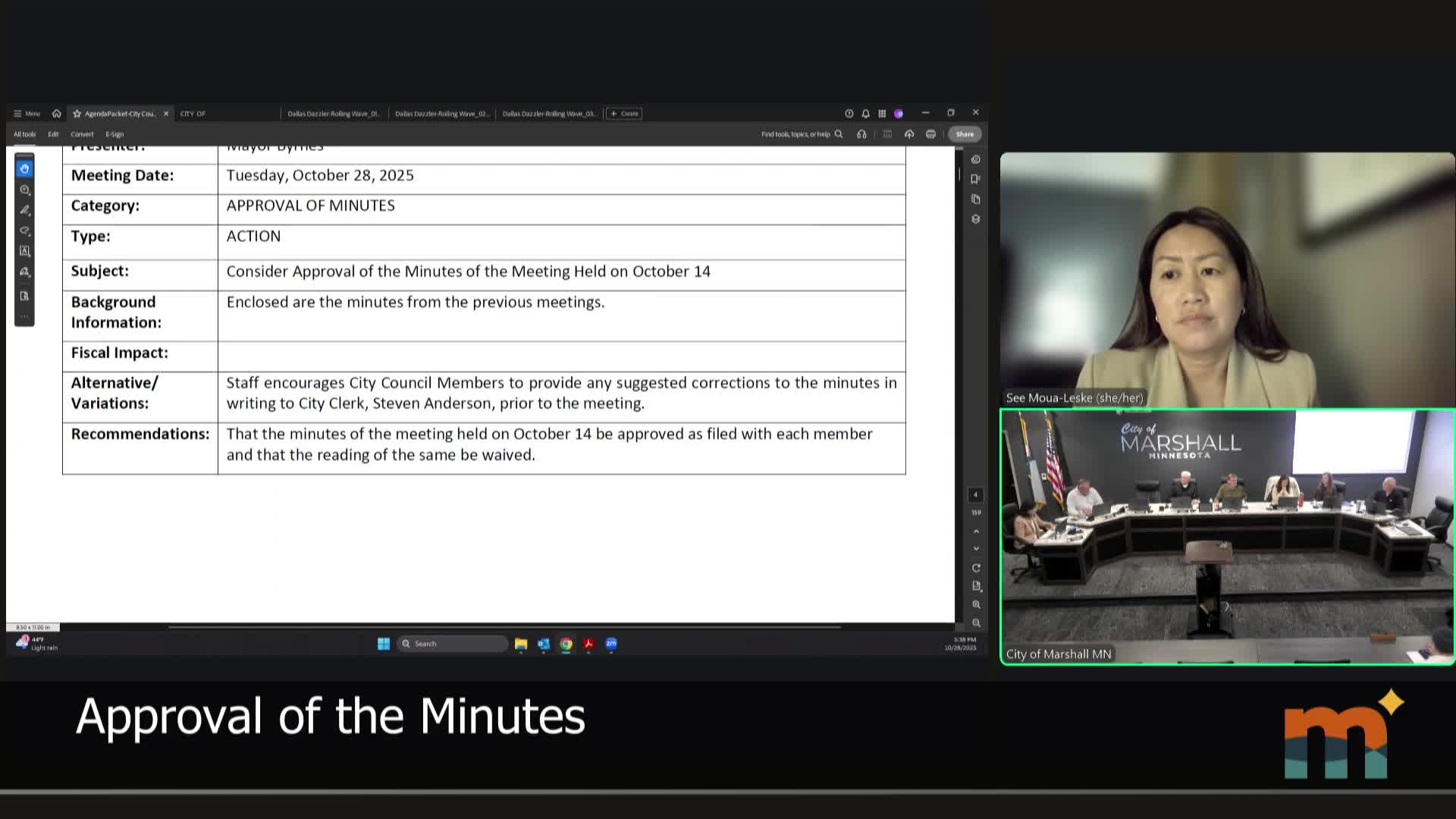Click the Print icon in toolbar

930,134
